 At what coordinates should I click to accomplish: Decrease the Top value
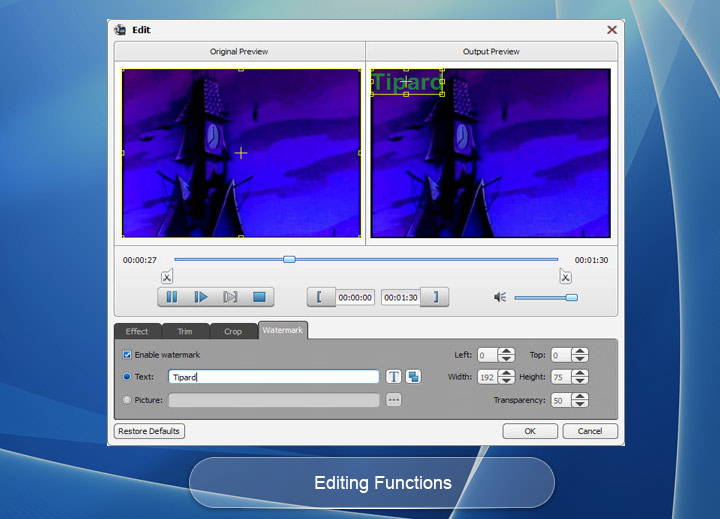tap(580, 358)
